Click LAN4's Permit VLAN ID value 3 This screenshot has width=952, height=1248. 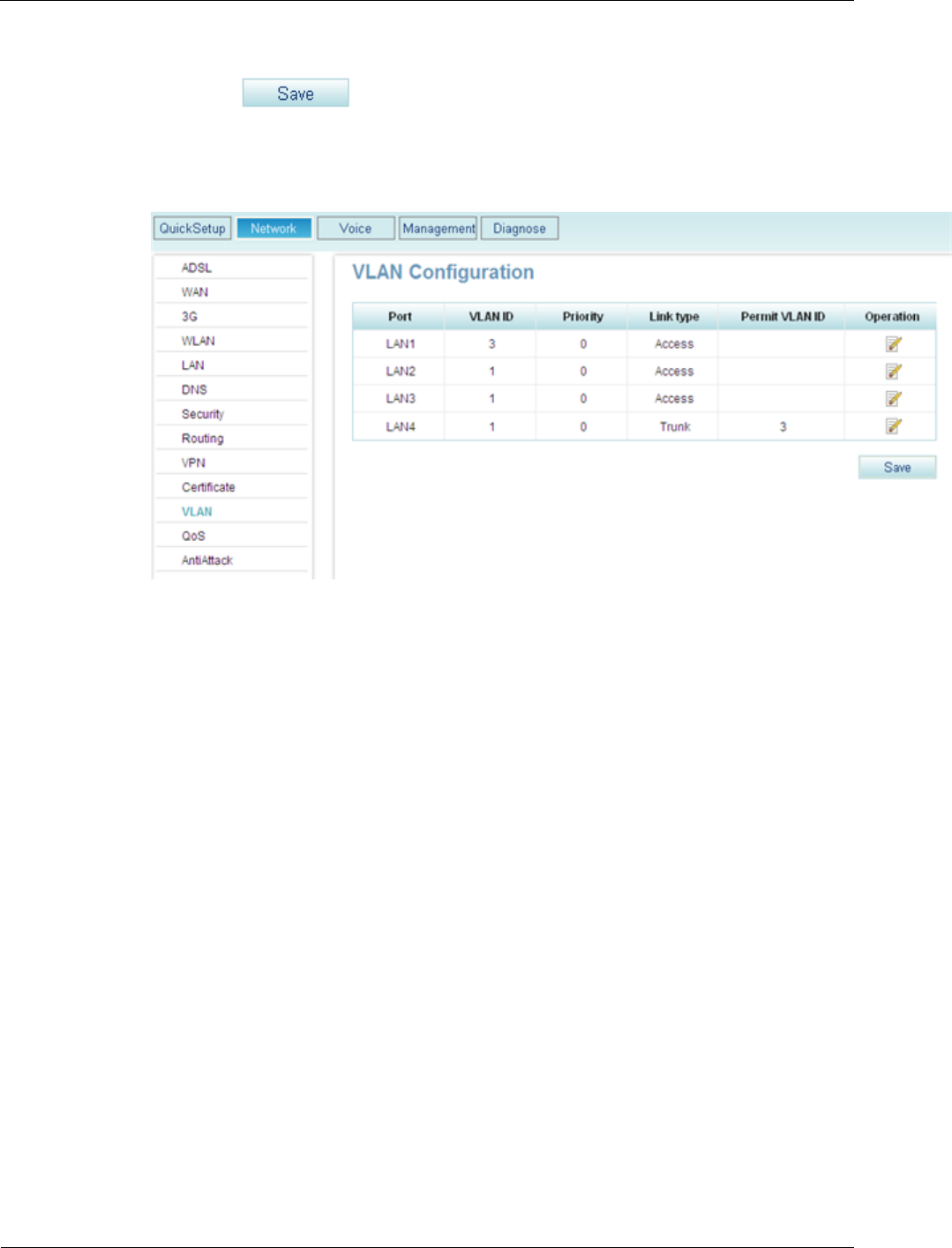click(783, 426)
